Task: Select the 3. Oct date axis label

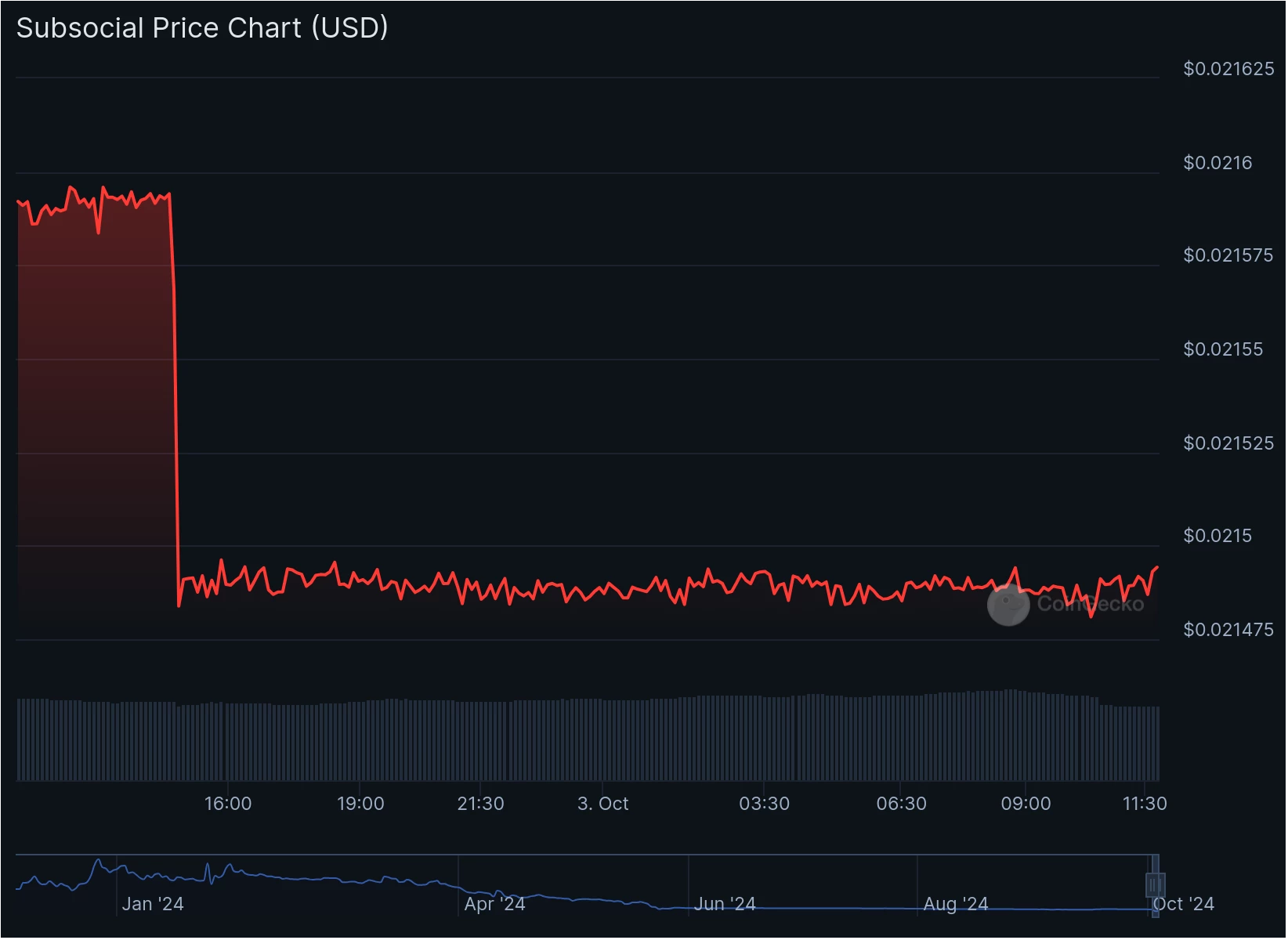Action: [x=602, y=804]
